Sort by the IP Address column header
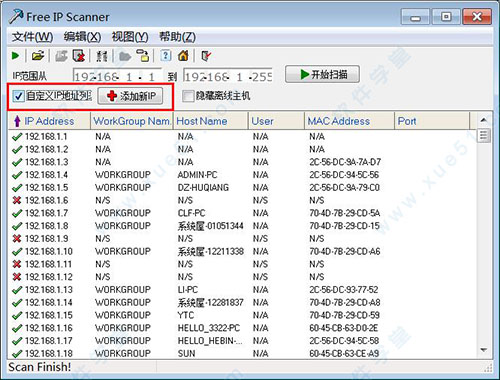The image size is (500, 380). click(x=49, y=121)
